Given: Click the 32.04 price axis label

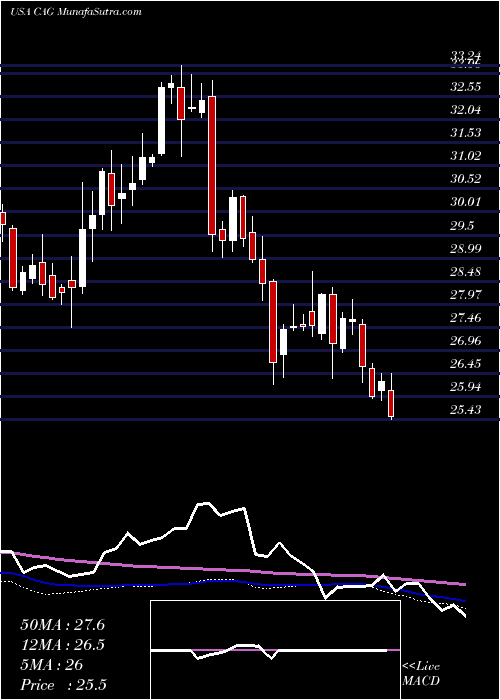Looking at the screenshot, I should click(x=466, y=110).
